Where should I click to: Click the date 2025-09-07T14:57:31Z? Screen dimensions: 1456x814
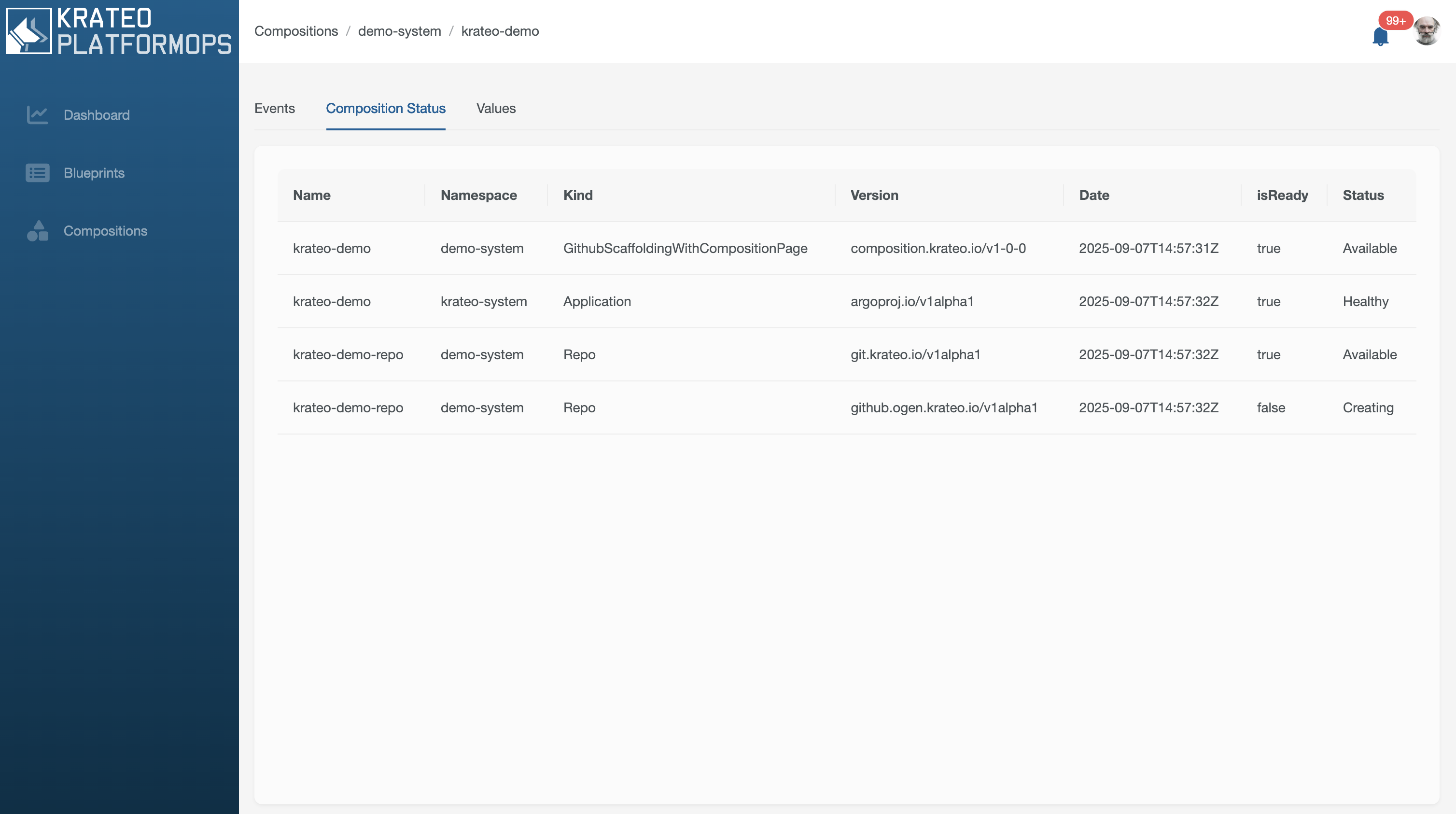coord(1148,248)
